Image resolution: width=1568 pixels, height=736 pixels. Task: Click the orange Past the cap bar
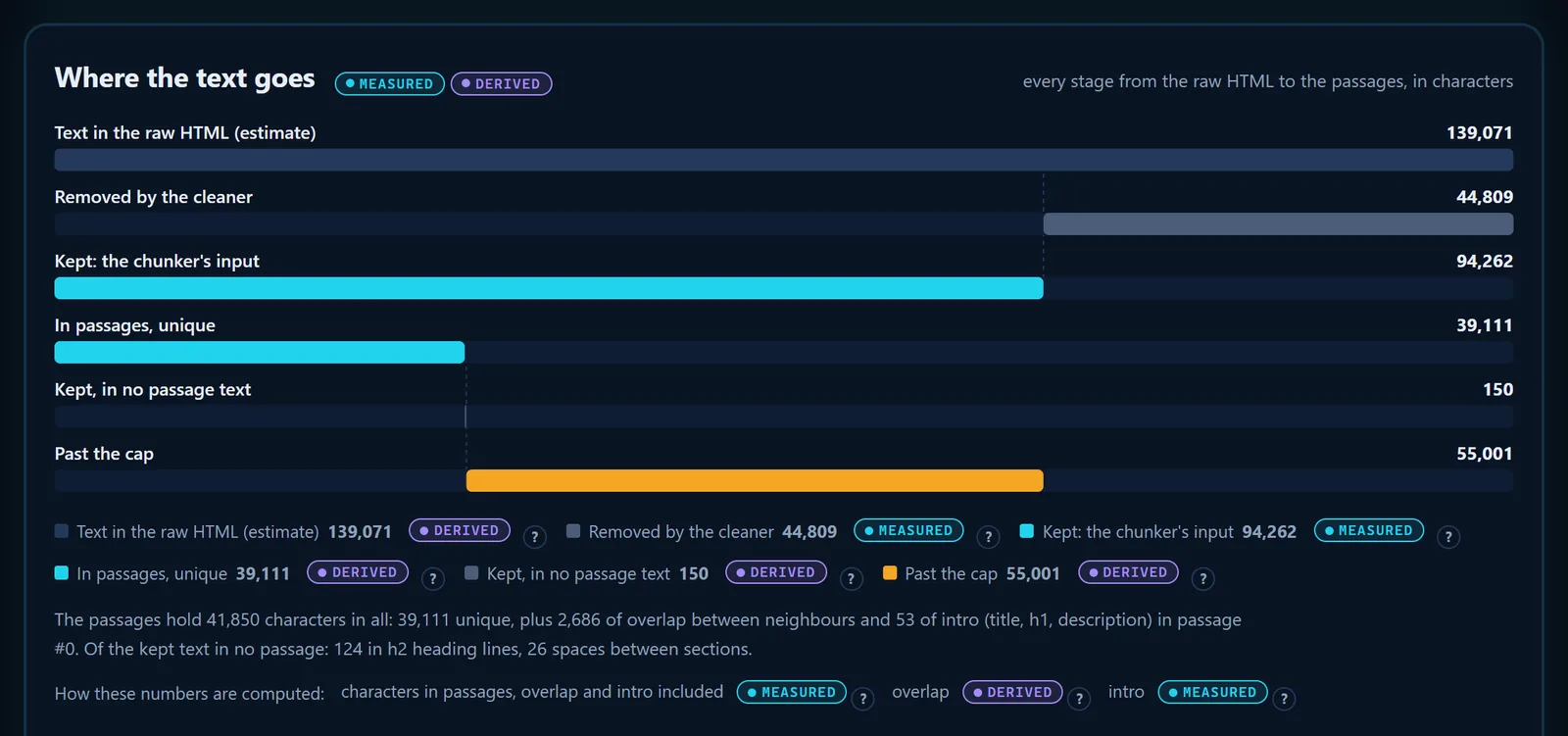click(755, 480)
